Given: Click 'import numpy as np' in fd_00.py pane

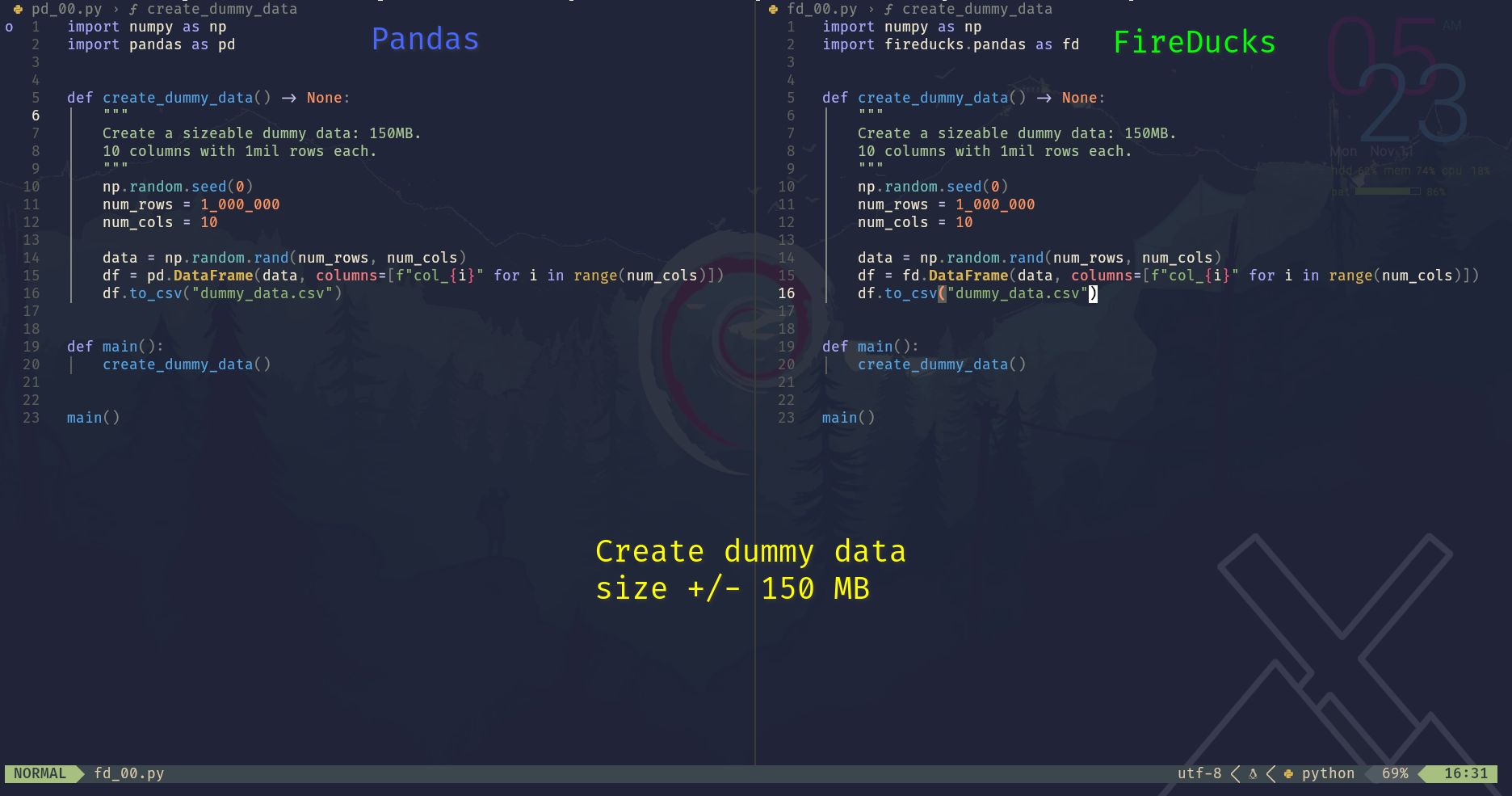Looking at the screenshot, I should [x=902, y=27].
